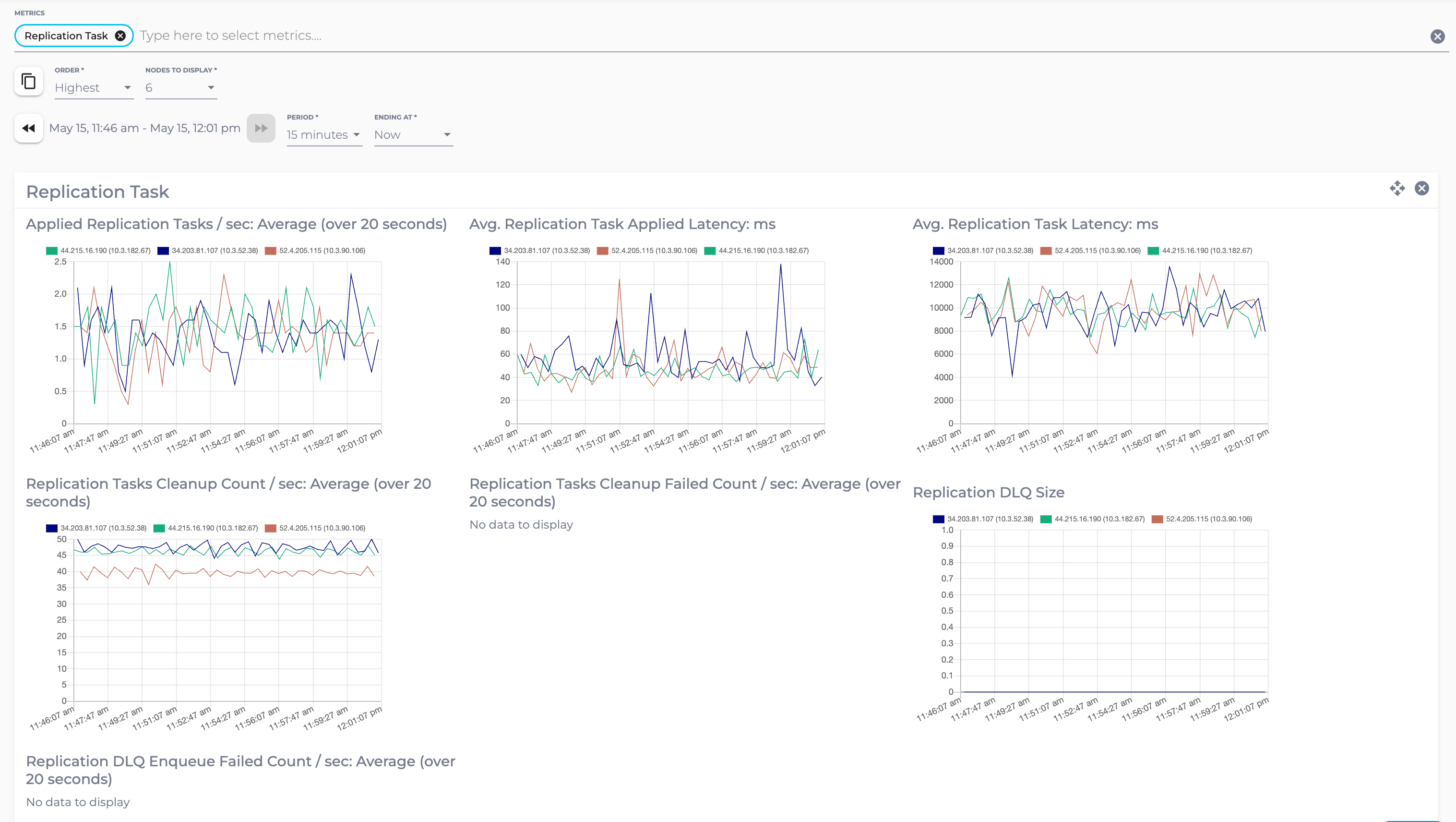Toggle the 52.4.205.115 series in the Avg. Replication Task Latency legend
Image resolution: width=1456 pixels, height=822 pixels.
[1097, 251]
